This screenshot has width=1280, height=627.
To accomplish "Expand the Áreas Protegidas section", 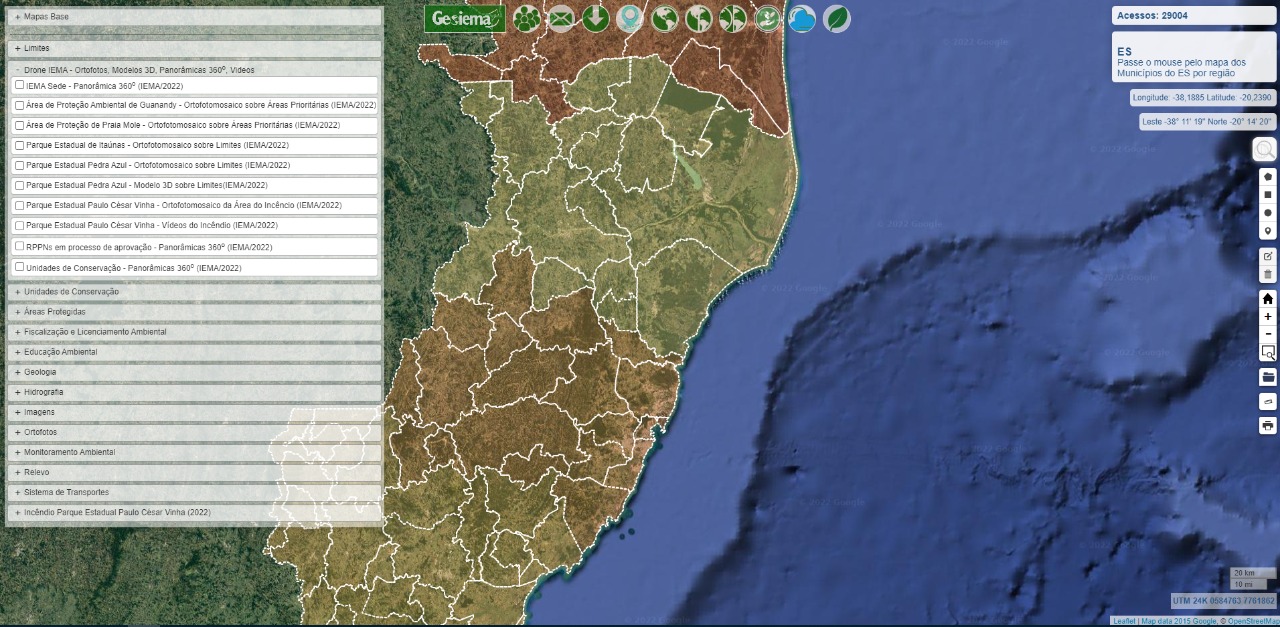I will pos(194,312).
